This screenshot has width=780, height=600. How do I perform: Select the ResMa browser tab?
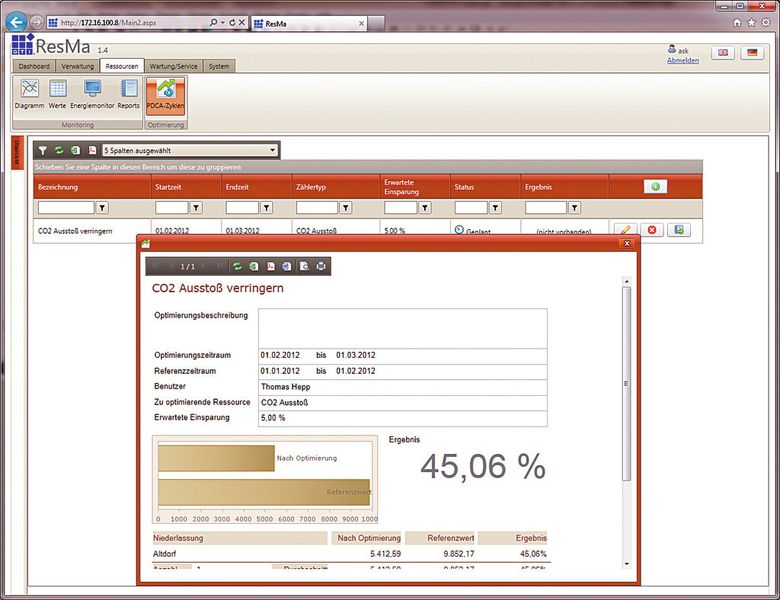click(309, 23)
